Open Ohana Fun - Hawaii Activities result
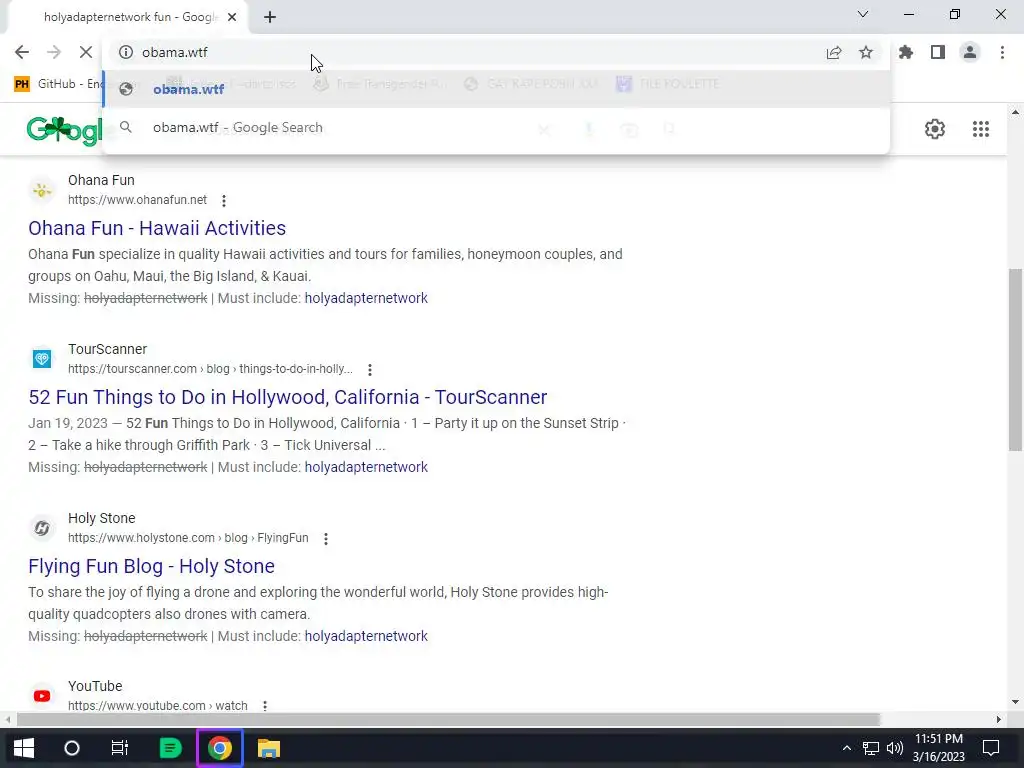The image size is (1024, 768). [x=157, y=228]
